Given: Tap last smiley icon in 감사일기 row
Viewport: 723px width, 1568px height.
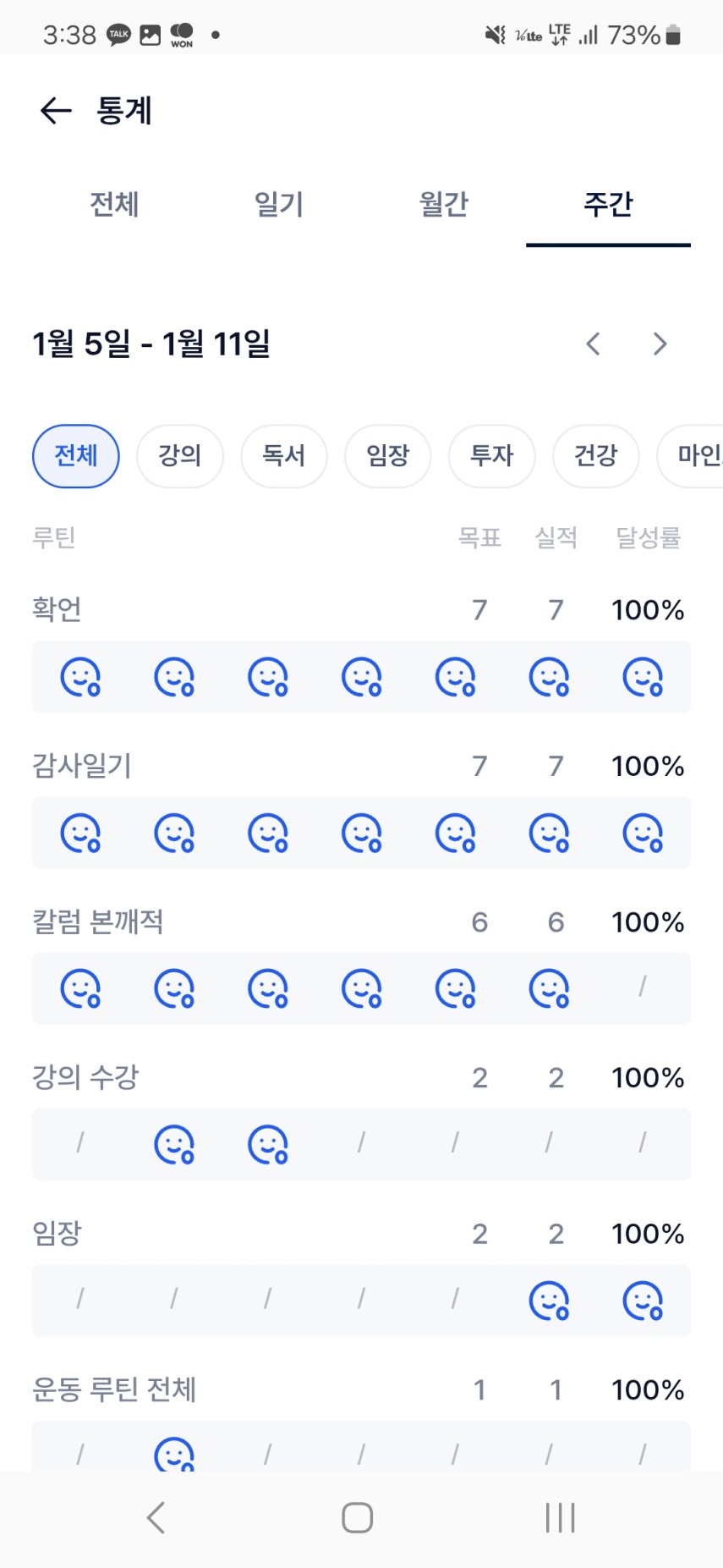Looking at the screenshot, I should pyautogui.click(x=643, y=834).
